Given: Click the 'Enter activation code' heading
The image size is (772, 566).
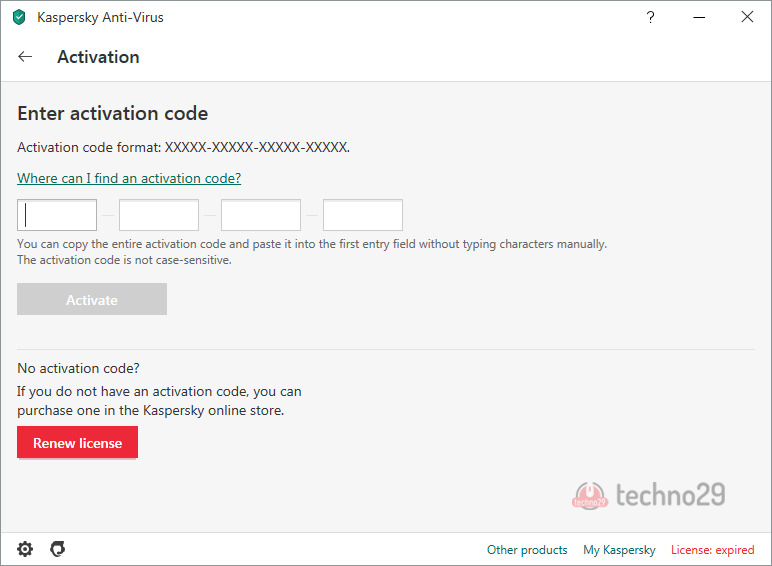Looking at the screenshot, I should point(113,114).
